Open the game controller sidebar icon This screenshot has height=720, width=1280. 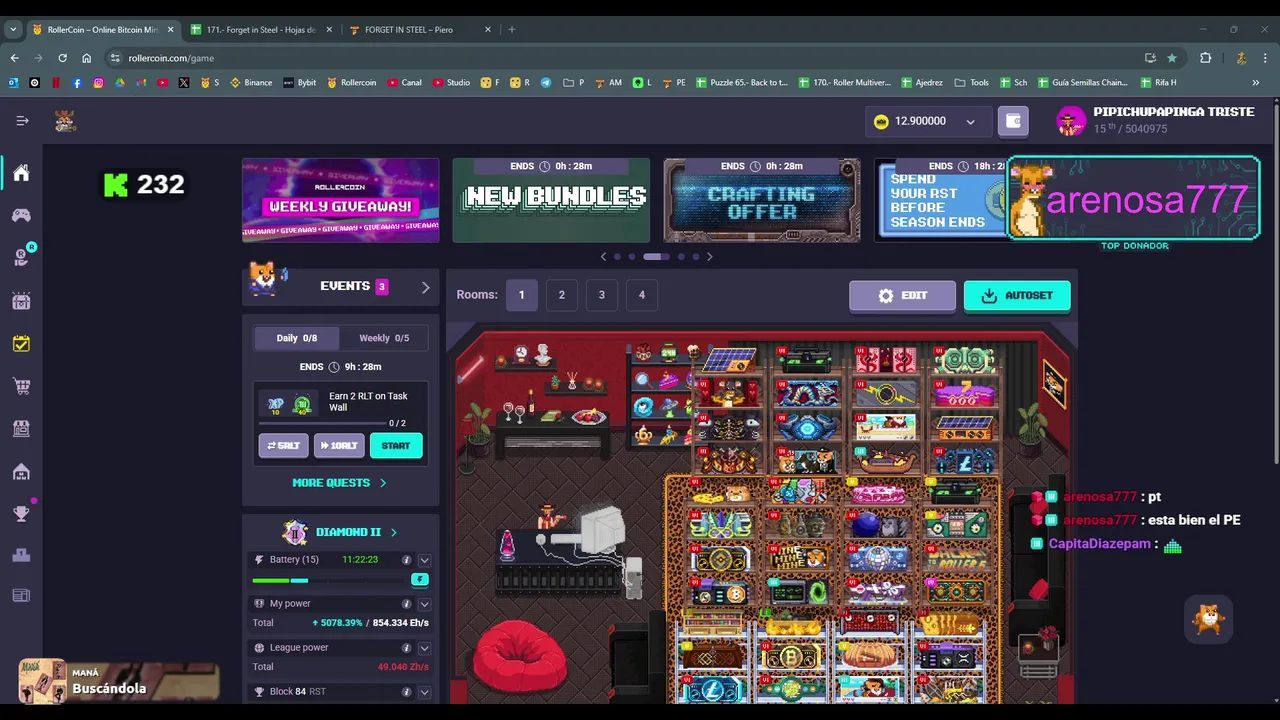tap(21, 215)
